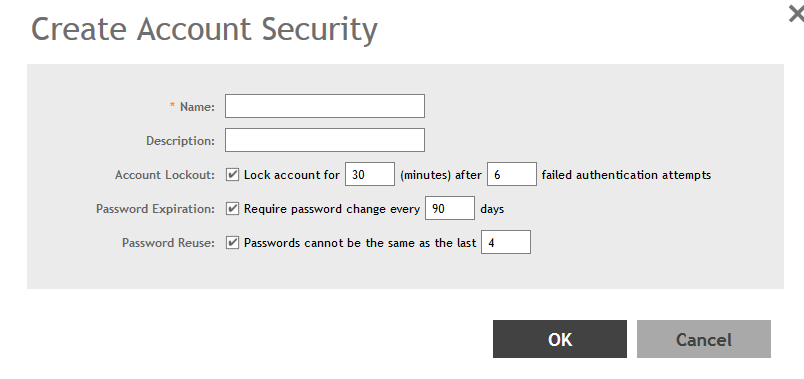804x379 pixels.
Task: Click the Account Lockout label
Action: [165, 175]
